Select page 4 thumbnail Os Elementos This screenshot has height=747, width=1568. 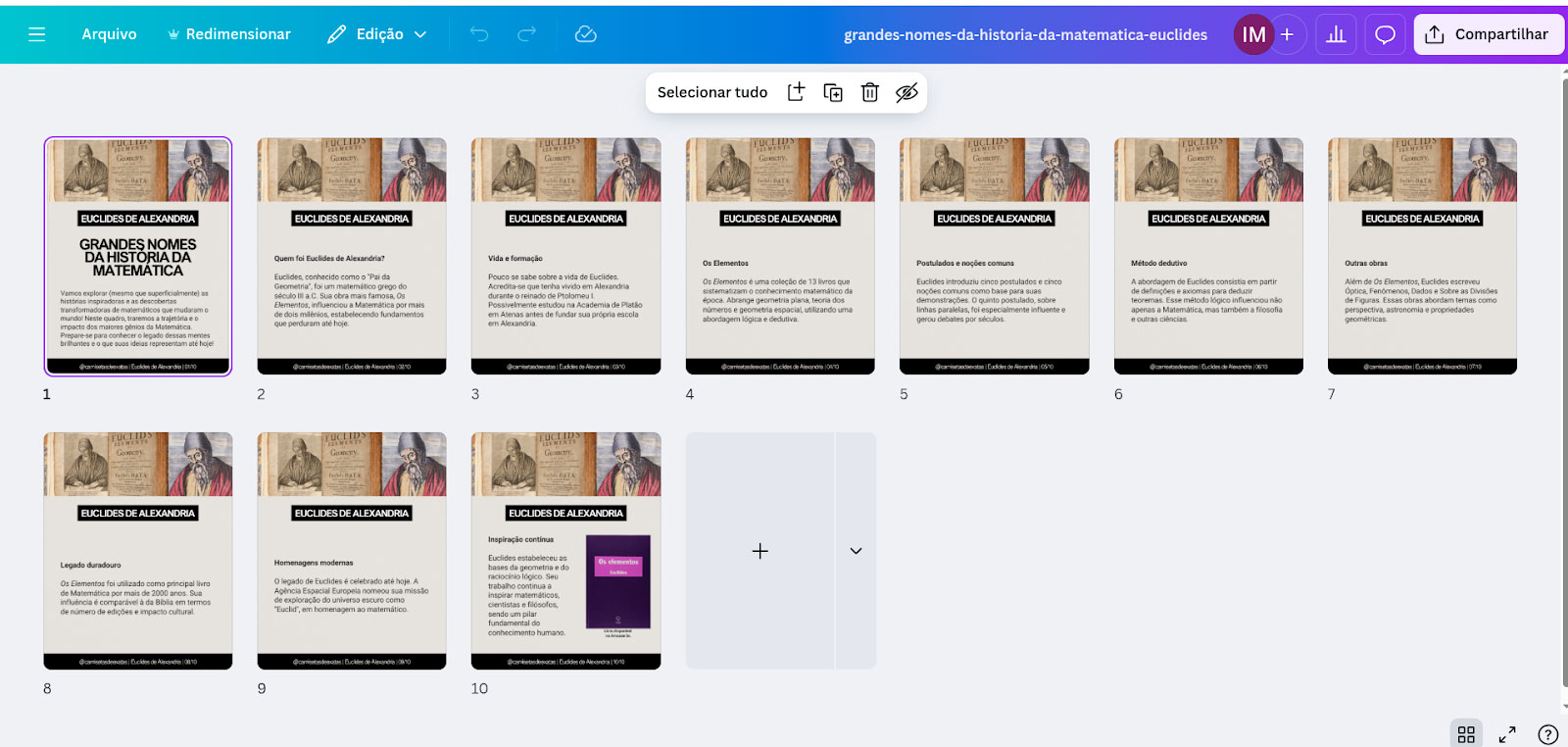coord(780,256)
